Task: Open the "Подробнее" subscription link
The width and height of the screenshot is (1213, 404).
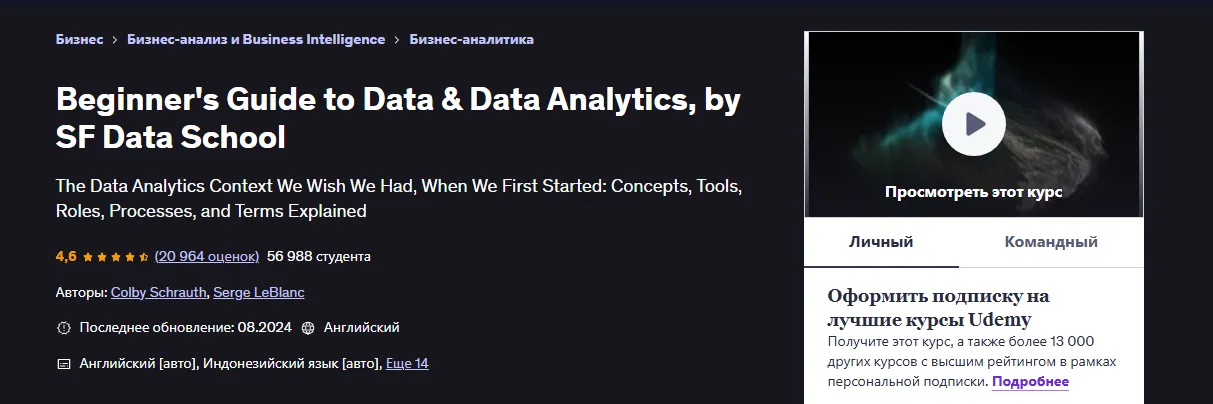Action: (x=1031, y=382)
